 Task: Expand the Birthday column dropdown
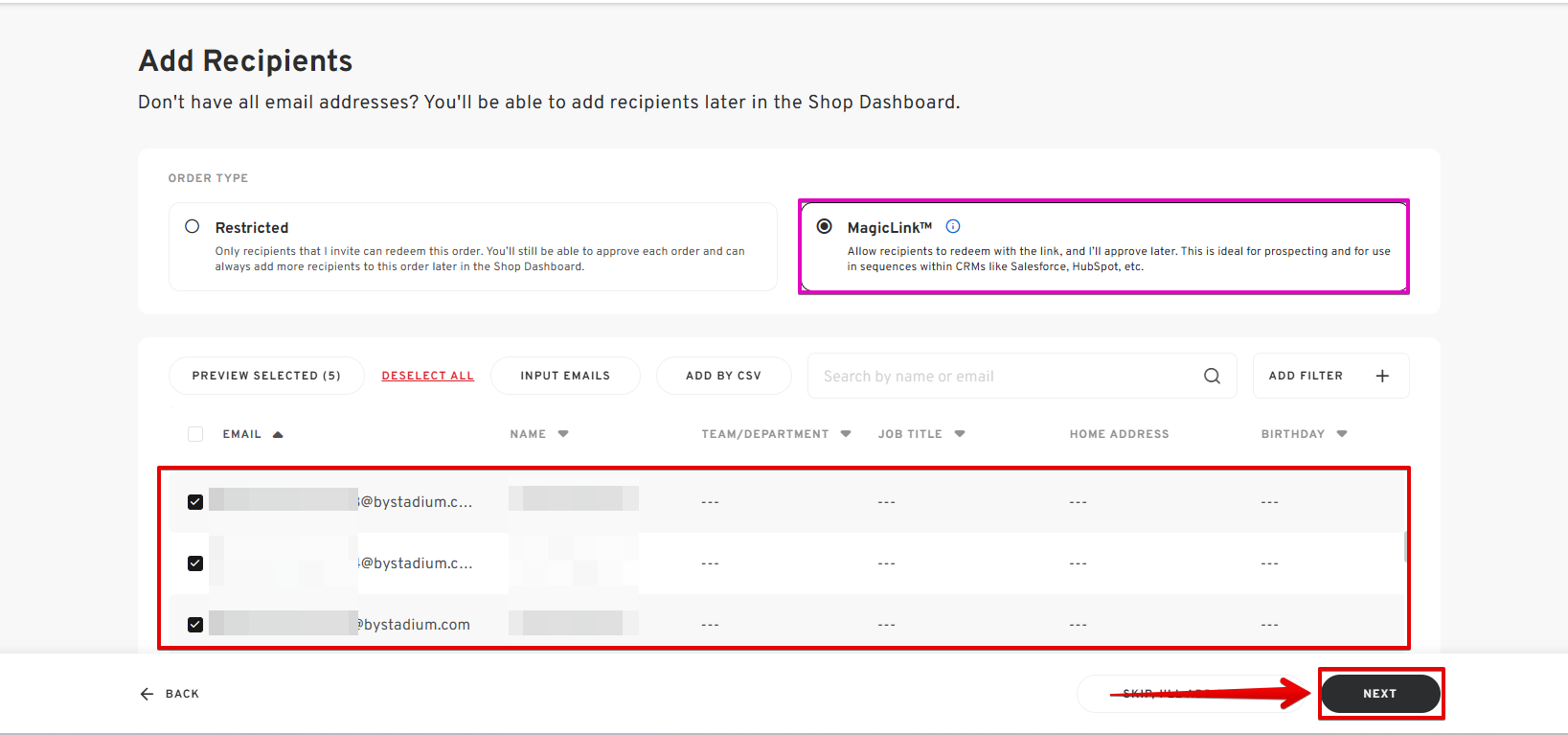tap(1342, 434)
